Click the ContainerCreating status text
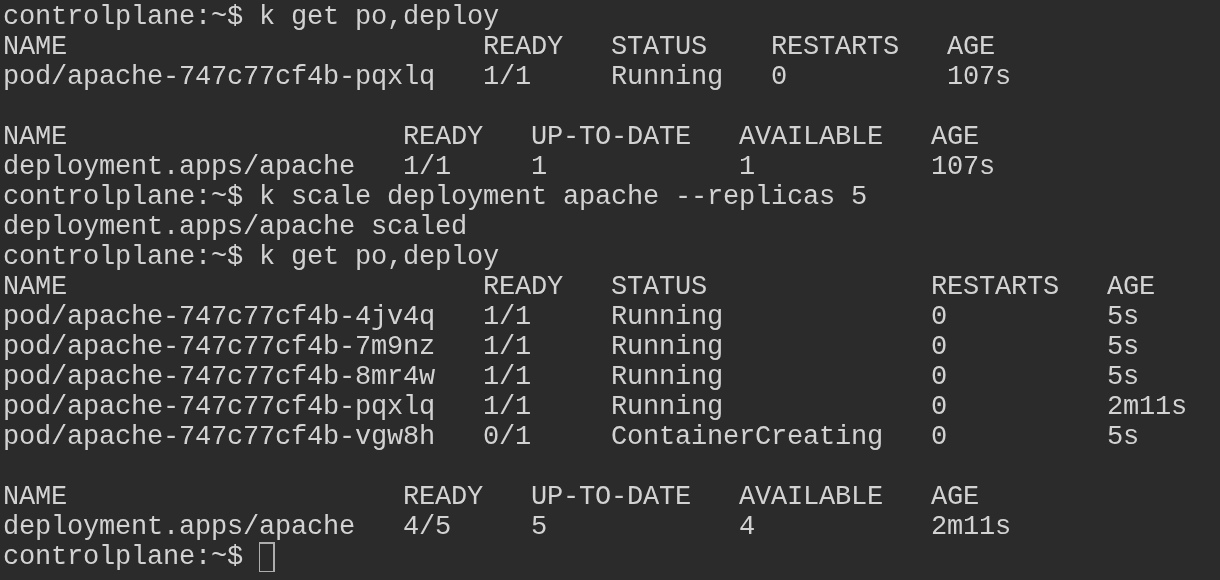Image resolution: width=1220 pixels, height=580 pixels. tap(746, 437)
